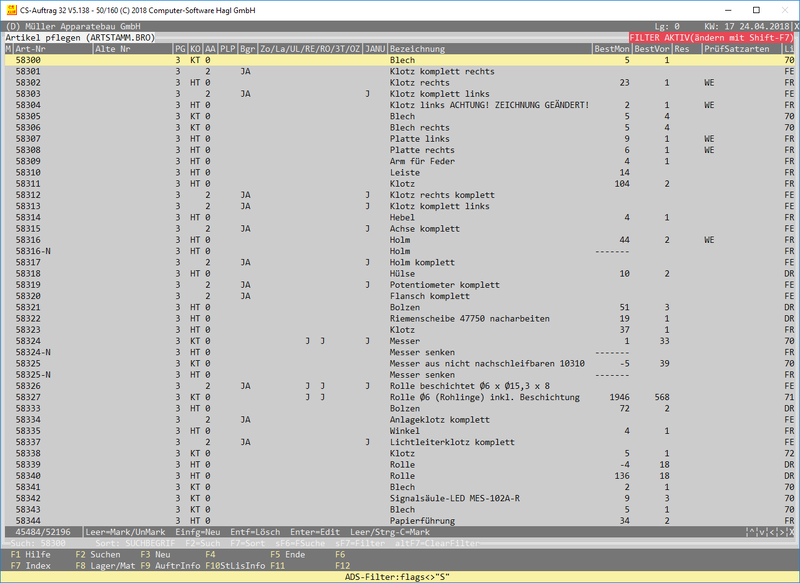The width and height of the screenshot is (800, 583).
Task: Click the red FILTER AKTIV indicator
Action: coord(699,37)
